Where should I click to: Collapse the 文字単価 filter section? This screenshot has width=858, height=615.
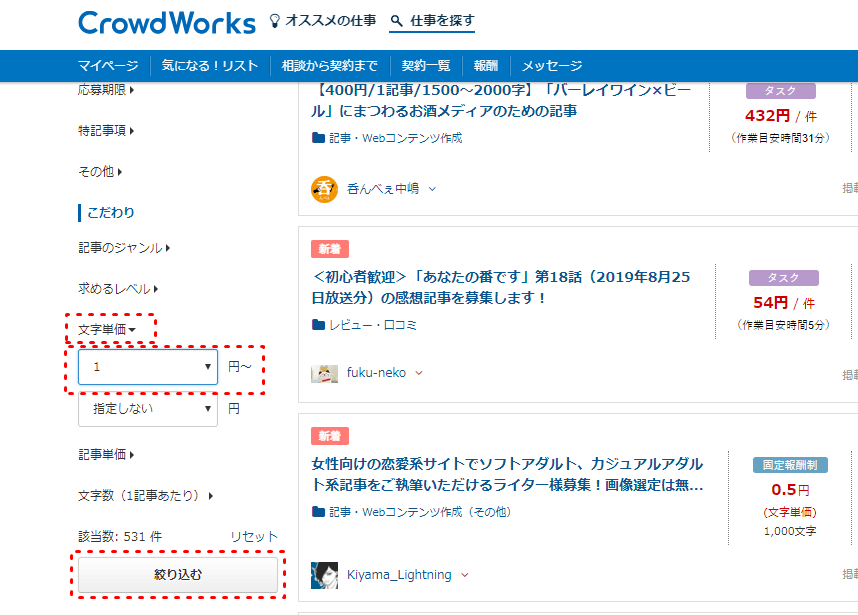[x=107, y=329]
